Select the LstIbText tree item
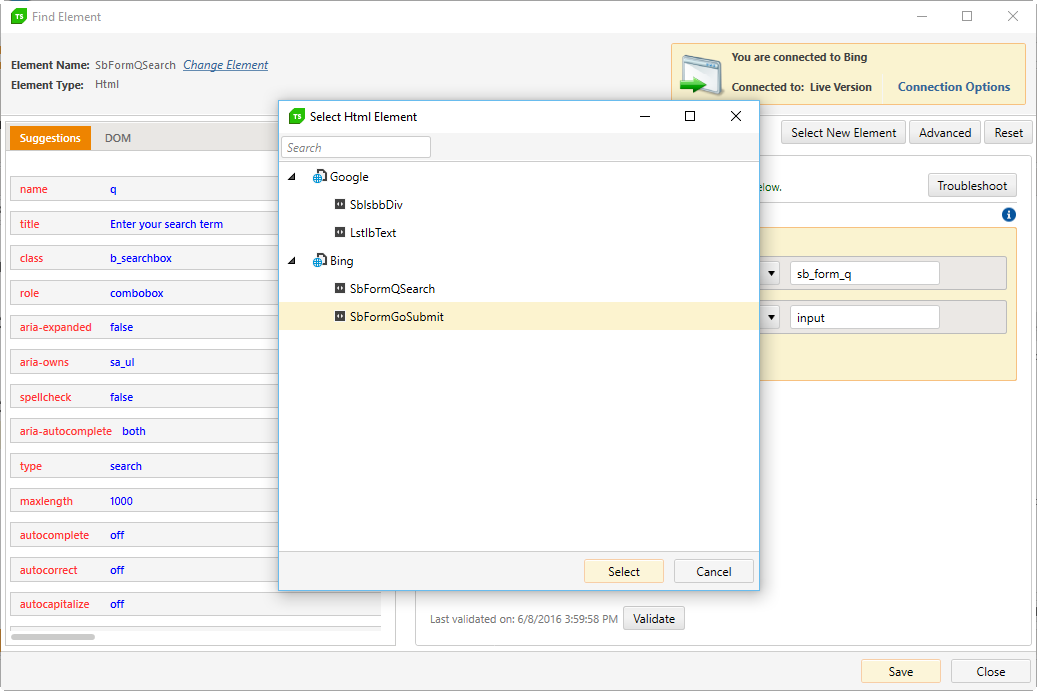This screenshot has width=1037, height=691. point(373,232)
